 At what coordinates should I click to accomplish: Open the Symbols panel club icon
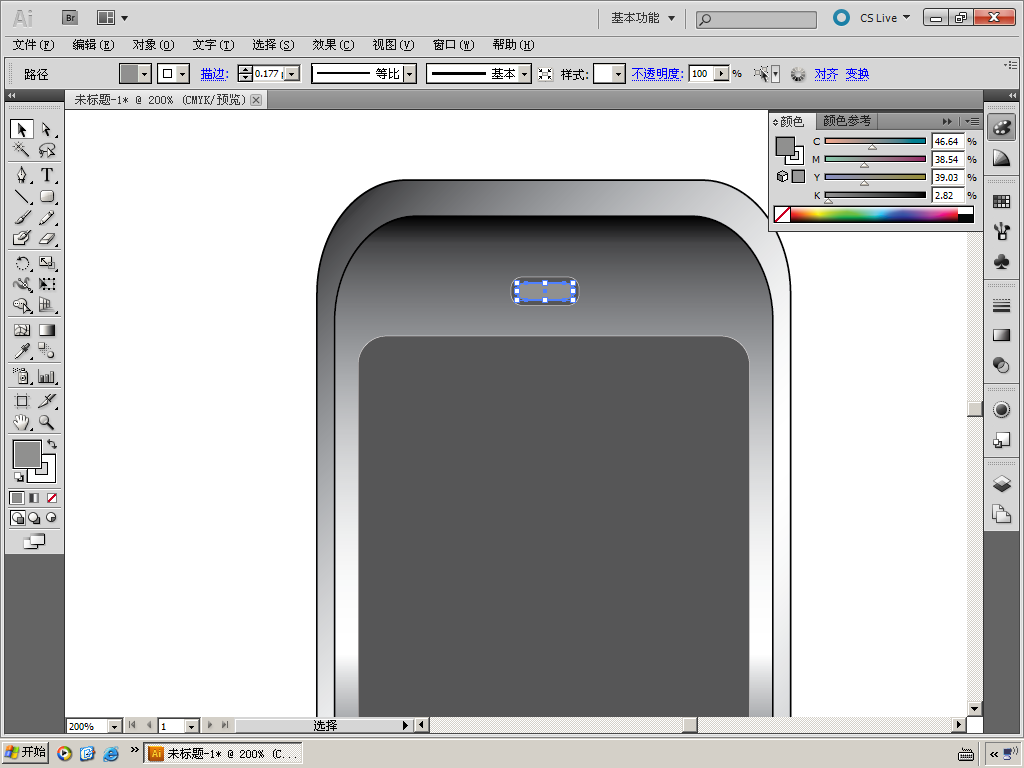click(1001, 261)
